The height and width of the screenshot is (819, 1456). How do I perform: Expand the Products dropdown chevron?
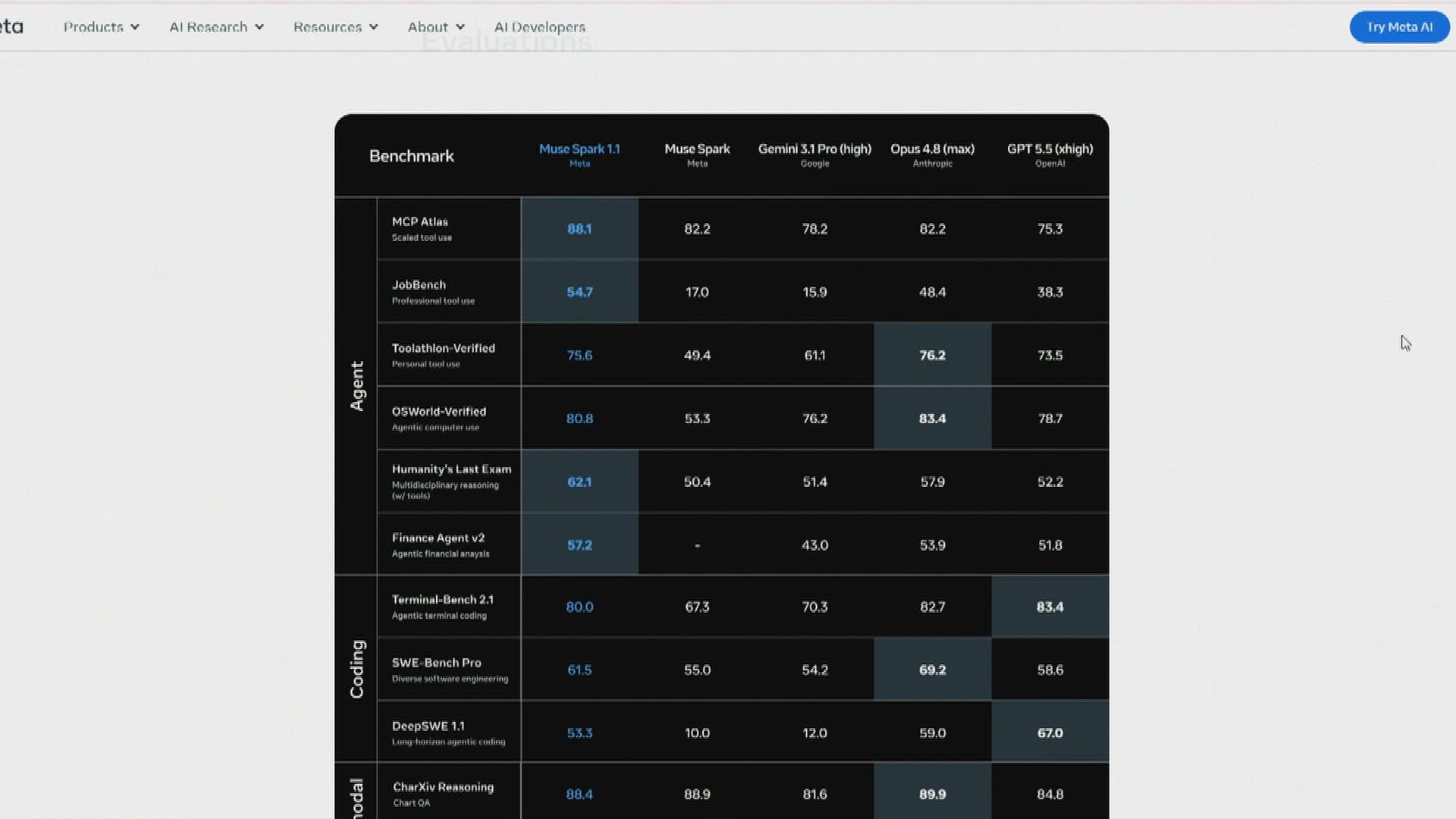tap(135, 27)
